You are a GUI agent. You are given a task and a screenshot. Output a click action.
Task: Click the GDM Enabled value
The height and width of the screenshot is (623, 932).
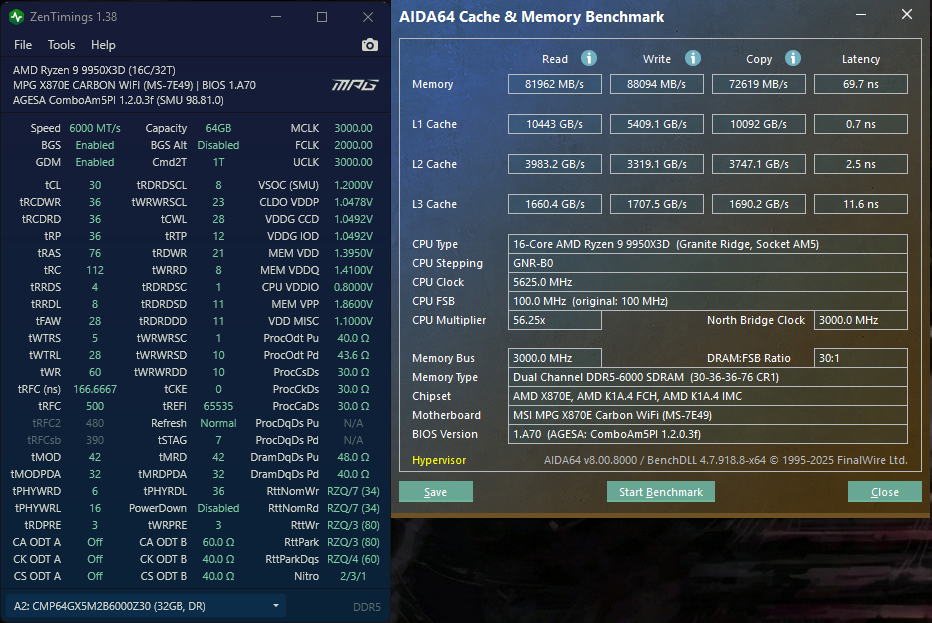click(95, 162)
